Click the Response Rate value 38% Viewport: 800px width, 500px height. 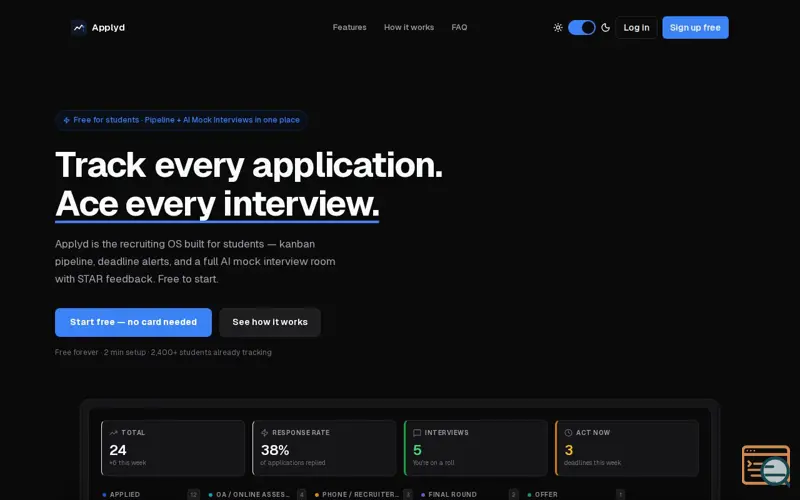(275, 450)
